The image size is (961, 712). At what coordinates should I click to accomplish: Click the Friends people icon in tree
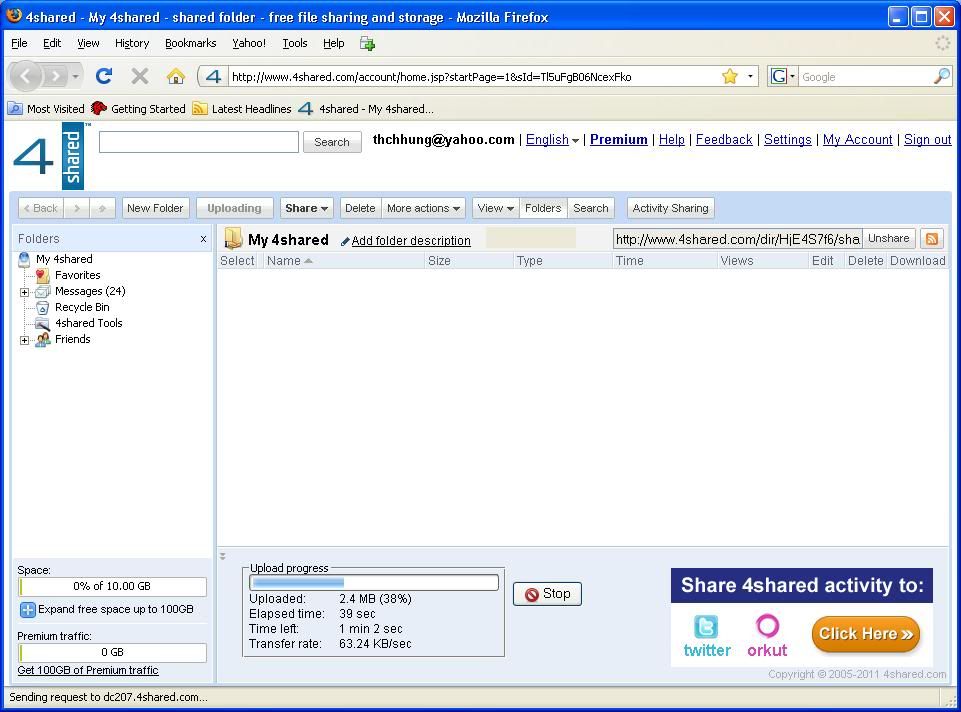click(42, 339)
